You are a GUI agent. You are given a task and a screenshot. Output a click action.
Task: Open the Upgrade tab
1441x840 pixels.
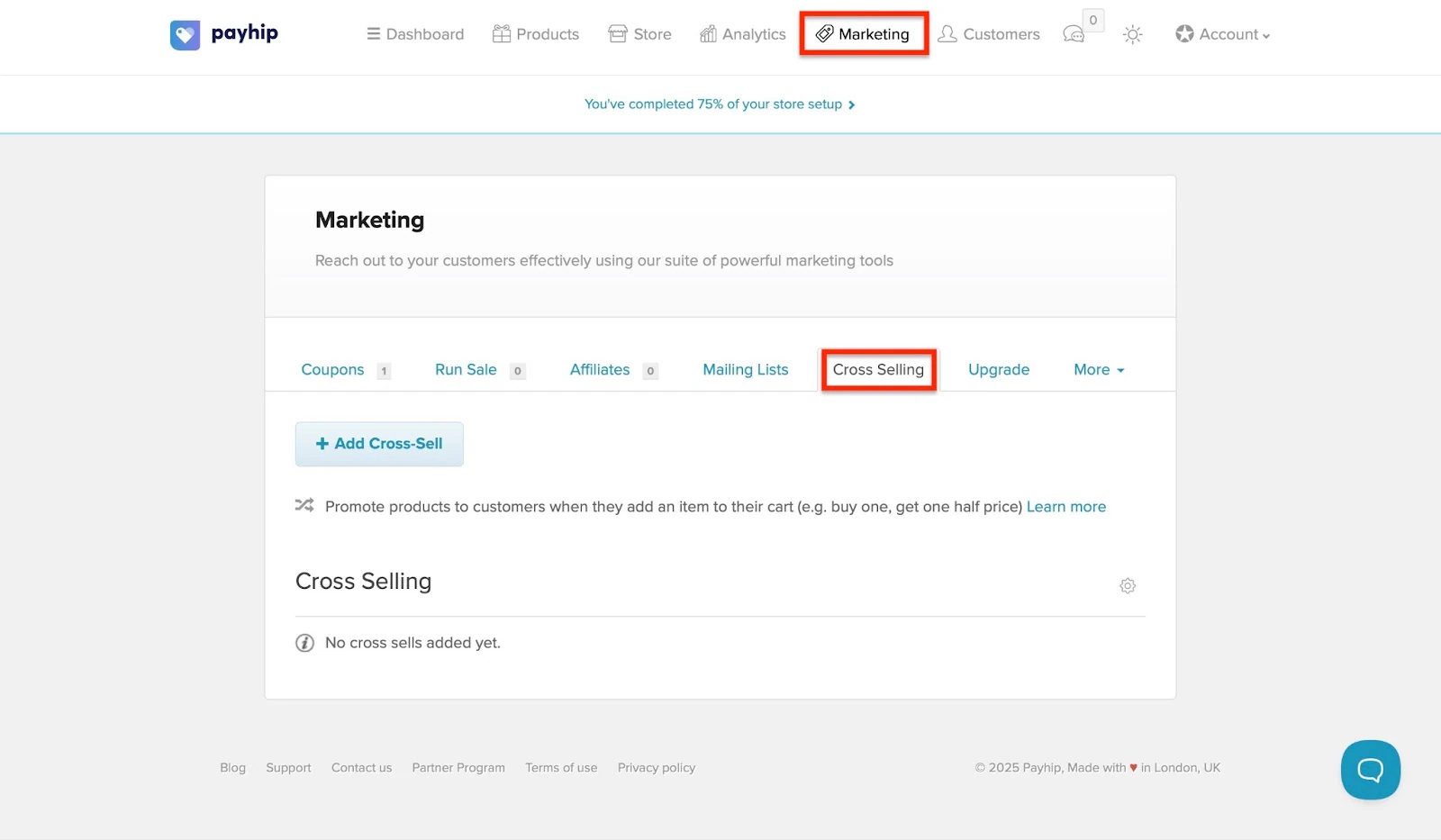999,370
